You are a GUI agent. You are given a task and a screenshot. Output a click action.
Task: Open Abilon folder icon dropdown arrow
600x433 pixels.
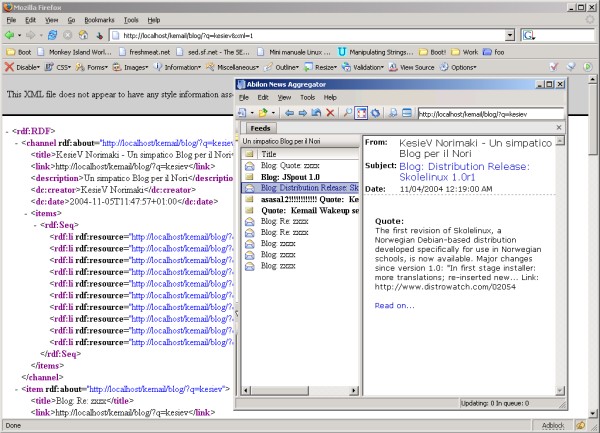tap(273, 113)
